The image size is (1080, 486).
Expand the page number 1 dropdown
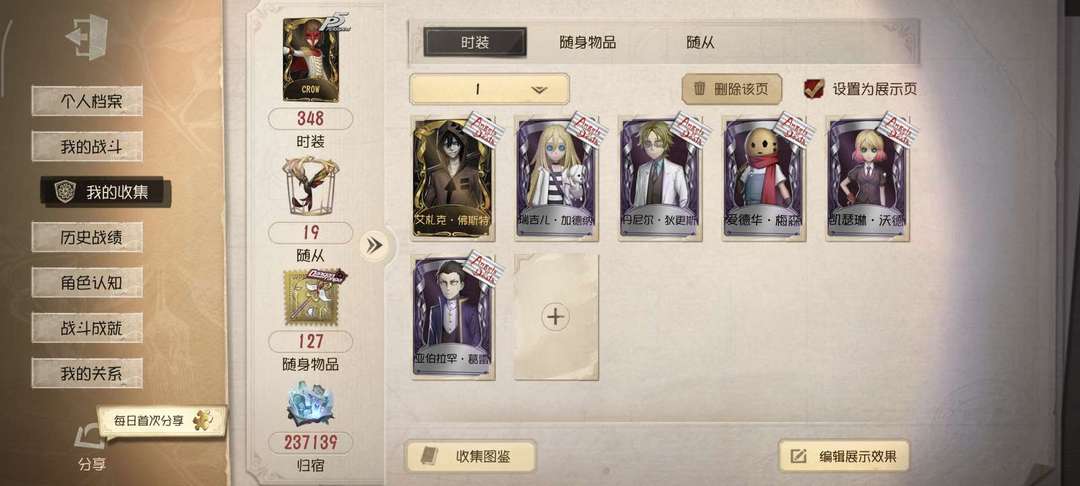coord(489,89)
